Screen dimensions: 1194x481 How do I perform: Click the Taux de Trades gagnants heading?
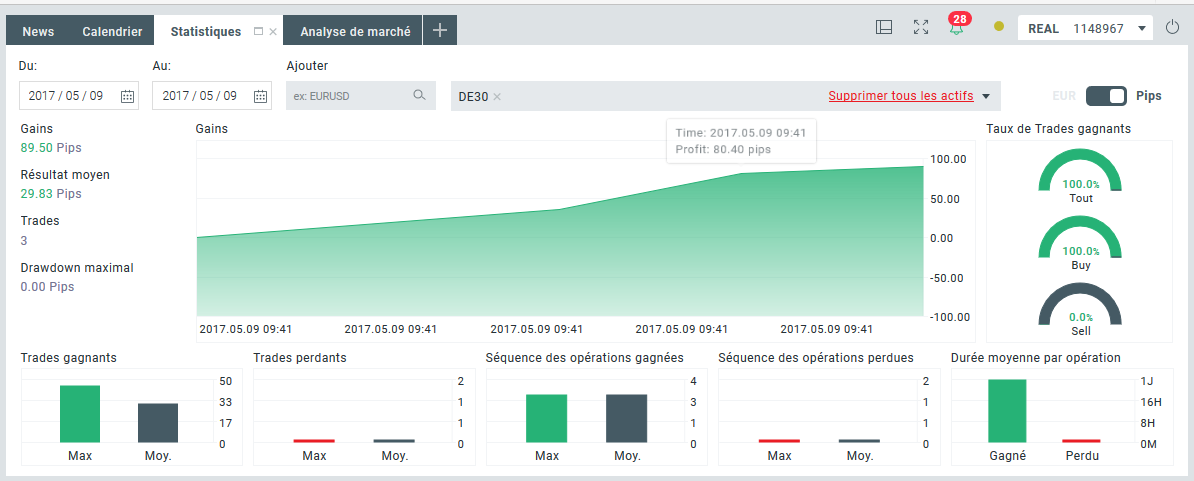point(1058,129)
